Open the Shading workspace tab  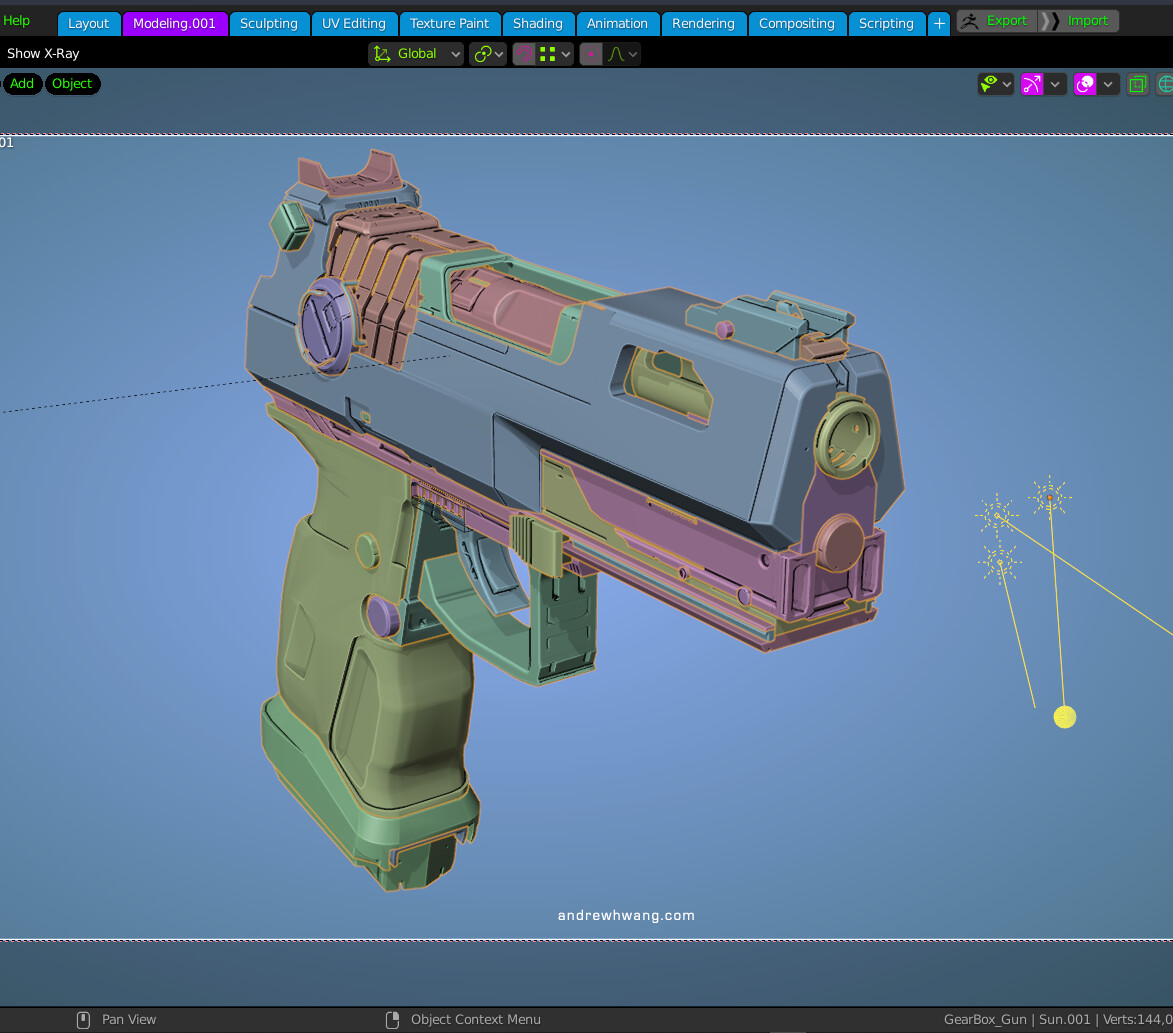538,23
